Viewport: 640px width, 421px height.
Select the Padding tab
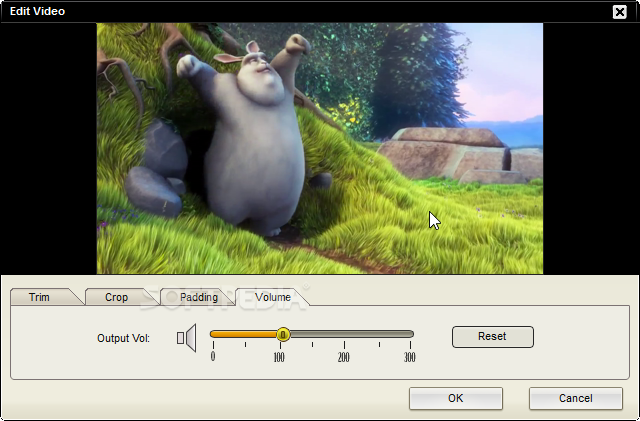pyautogui.click(x=199, y=297)
